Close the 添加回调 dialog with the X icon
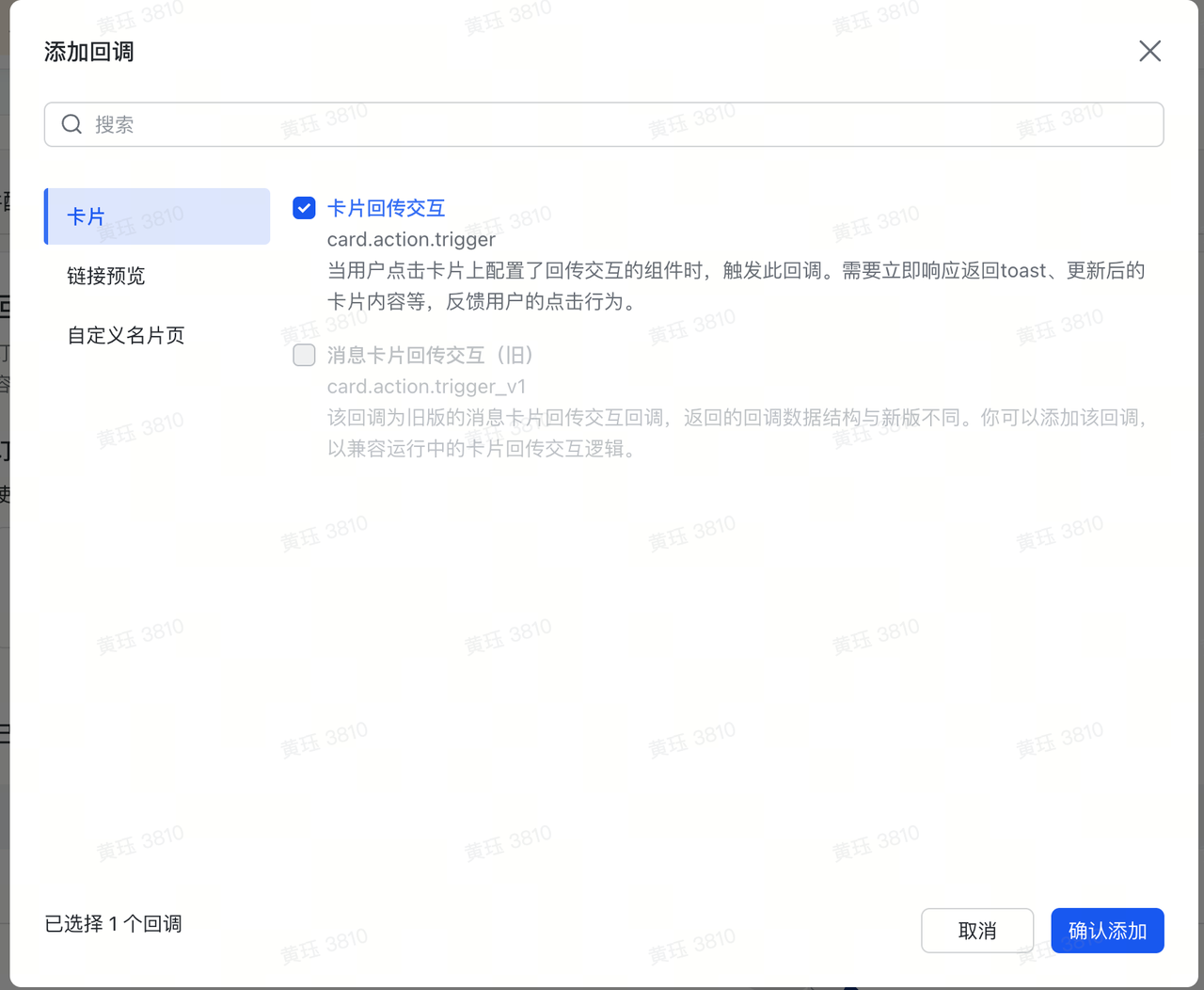The width and height of the screenshot is (1204, 990). pos(1149,51)
